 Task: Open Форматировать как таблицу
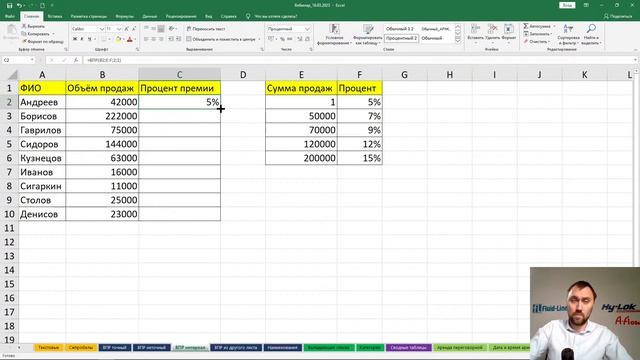tap(368, 34)
